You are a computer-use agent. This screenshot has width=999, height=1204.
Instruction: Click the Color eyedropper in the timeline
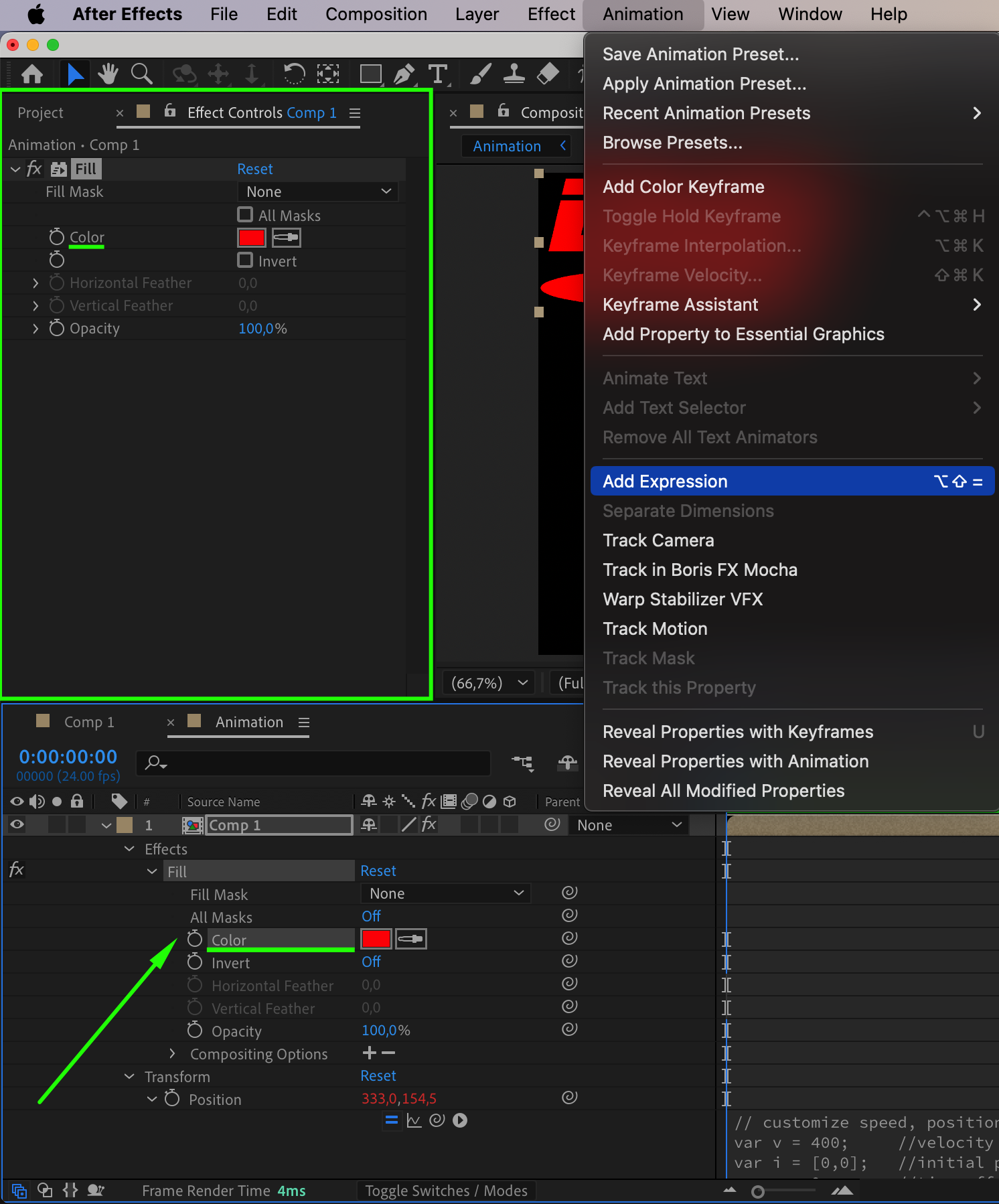(x=410, y=939)
